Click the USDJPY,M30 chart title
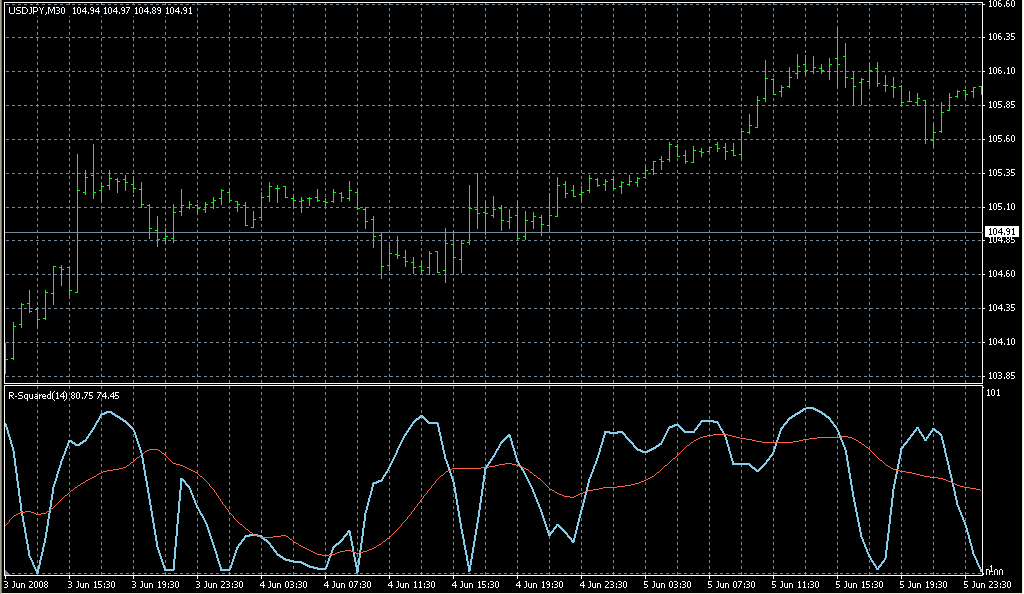The height and width of the screenshot is (594, 1024). [x=37, y=11]
